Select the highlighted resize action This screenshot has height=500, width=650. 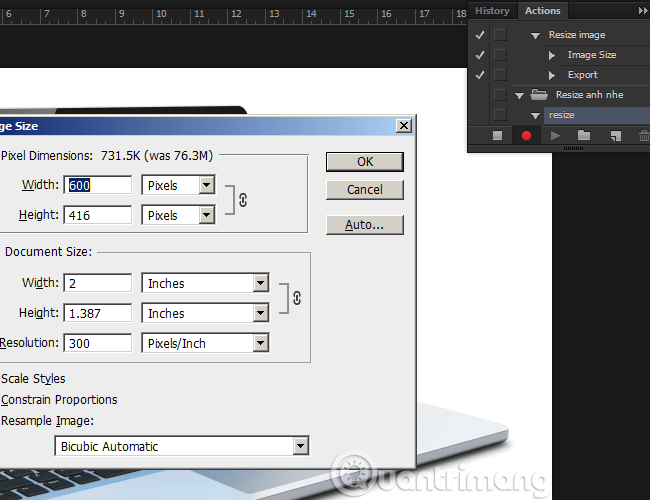[597, 115]
